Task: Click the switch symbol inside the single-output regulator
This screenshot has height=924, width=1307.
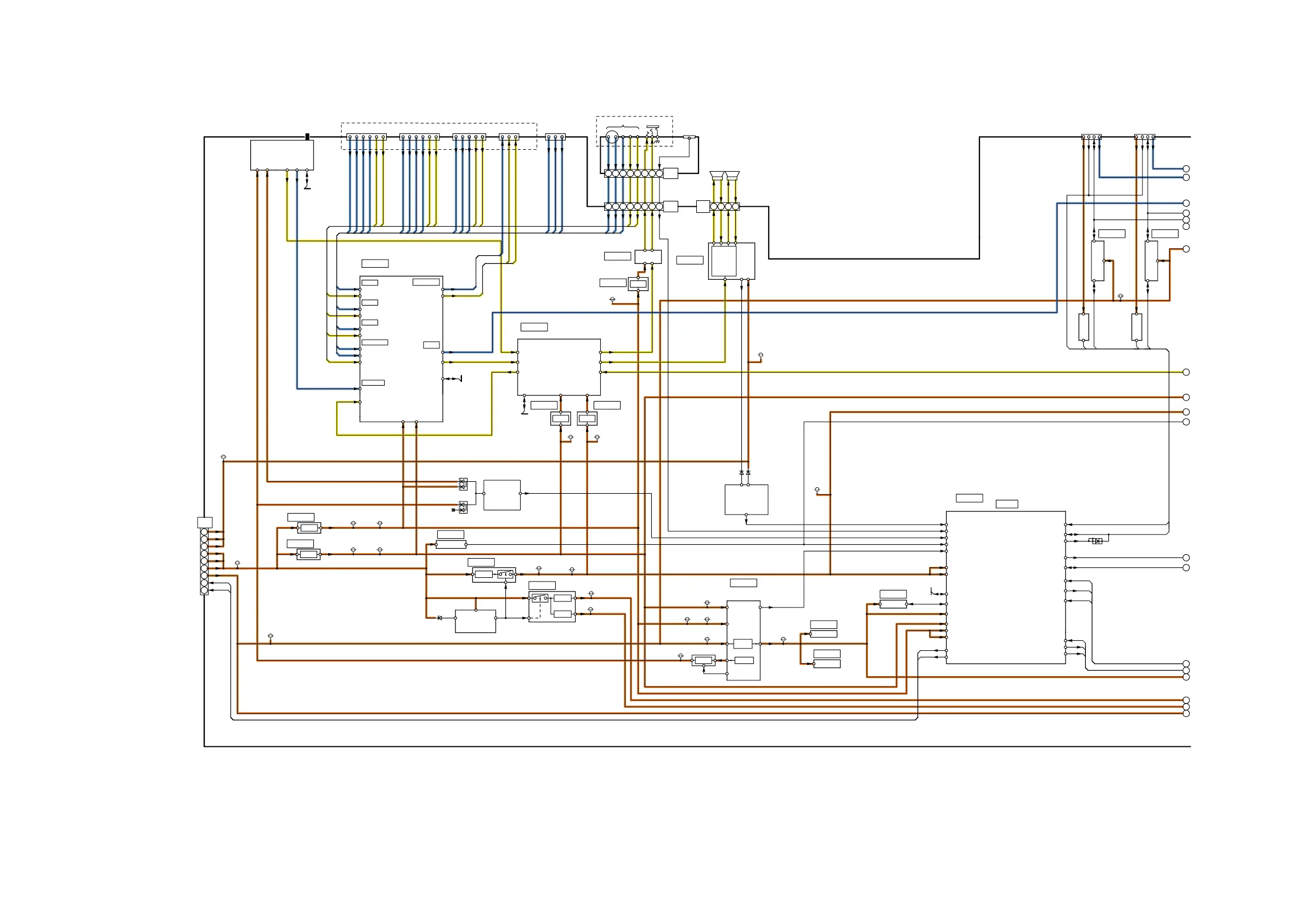Action: (x=505, y=574)
